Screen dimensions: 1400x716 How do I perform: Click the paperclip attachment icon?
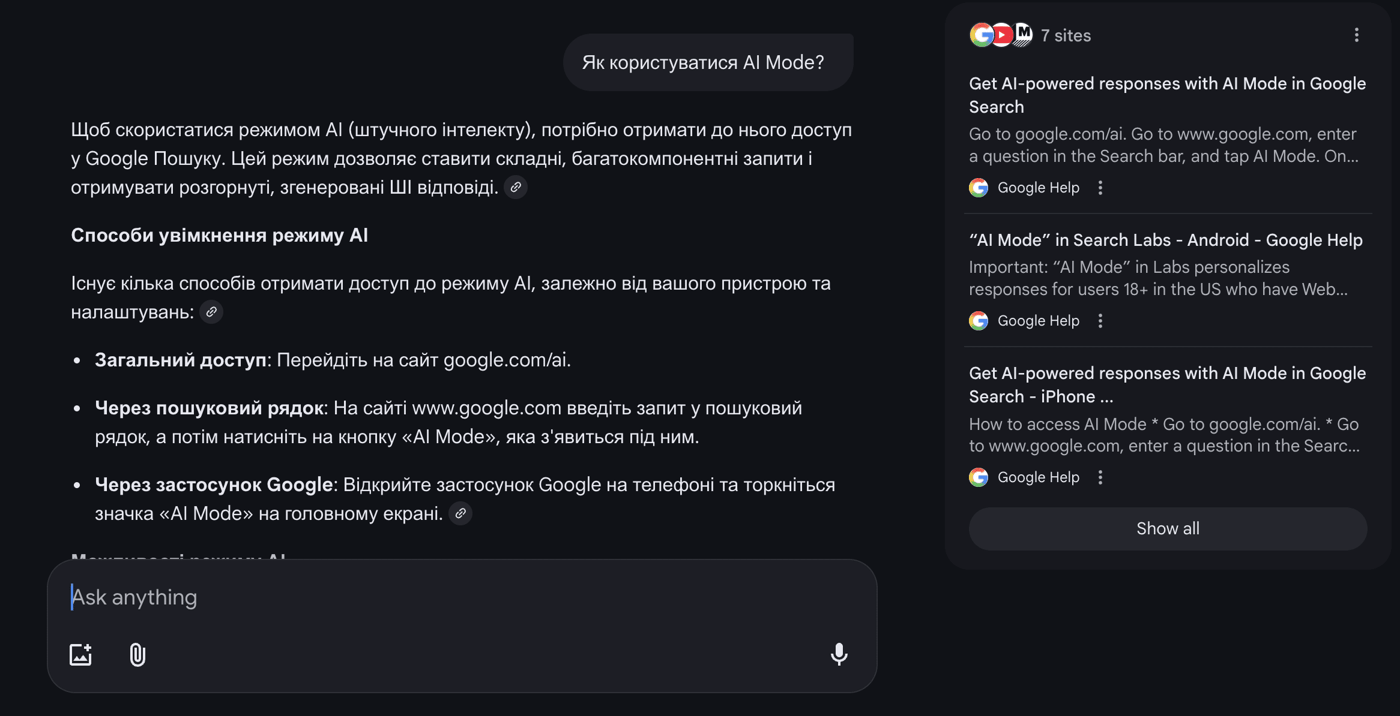[x=137, y=654]
